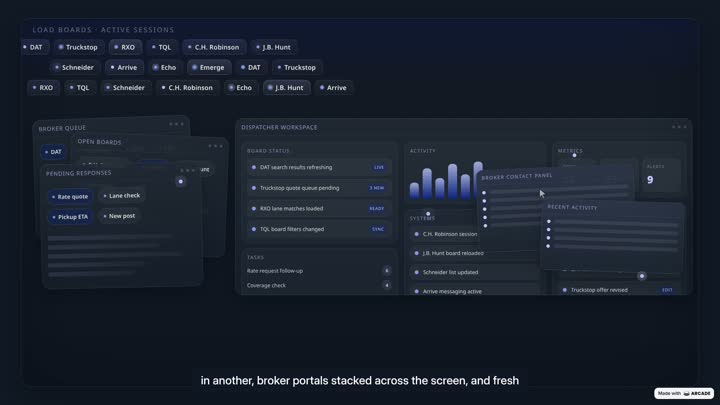Image resolution: width=720 pixels, height=405 pixels.
Task: Click the Lane check chip
Action: [x=122, y=196]
